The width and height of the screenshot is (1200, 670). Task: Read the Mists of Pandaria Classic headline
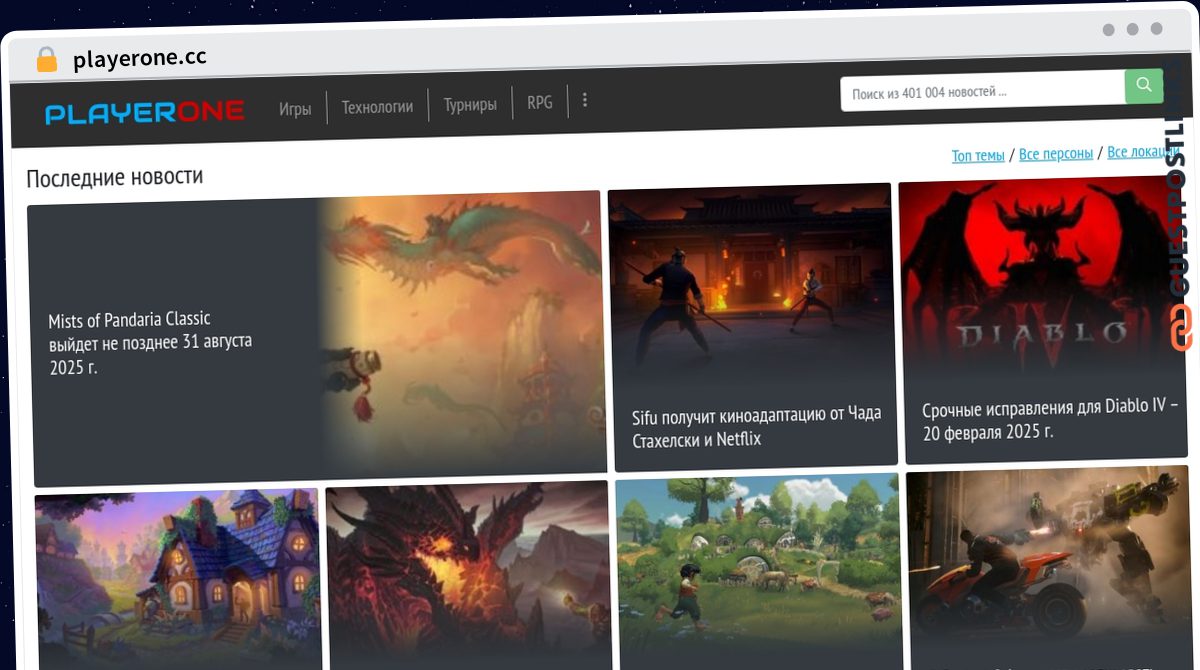tap(150, 343)
